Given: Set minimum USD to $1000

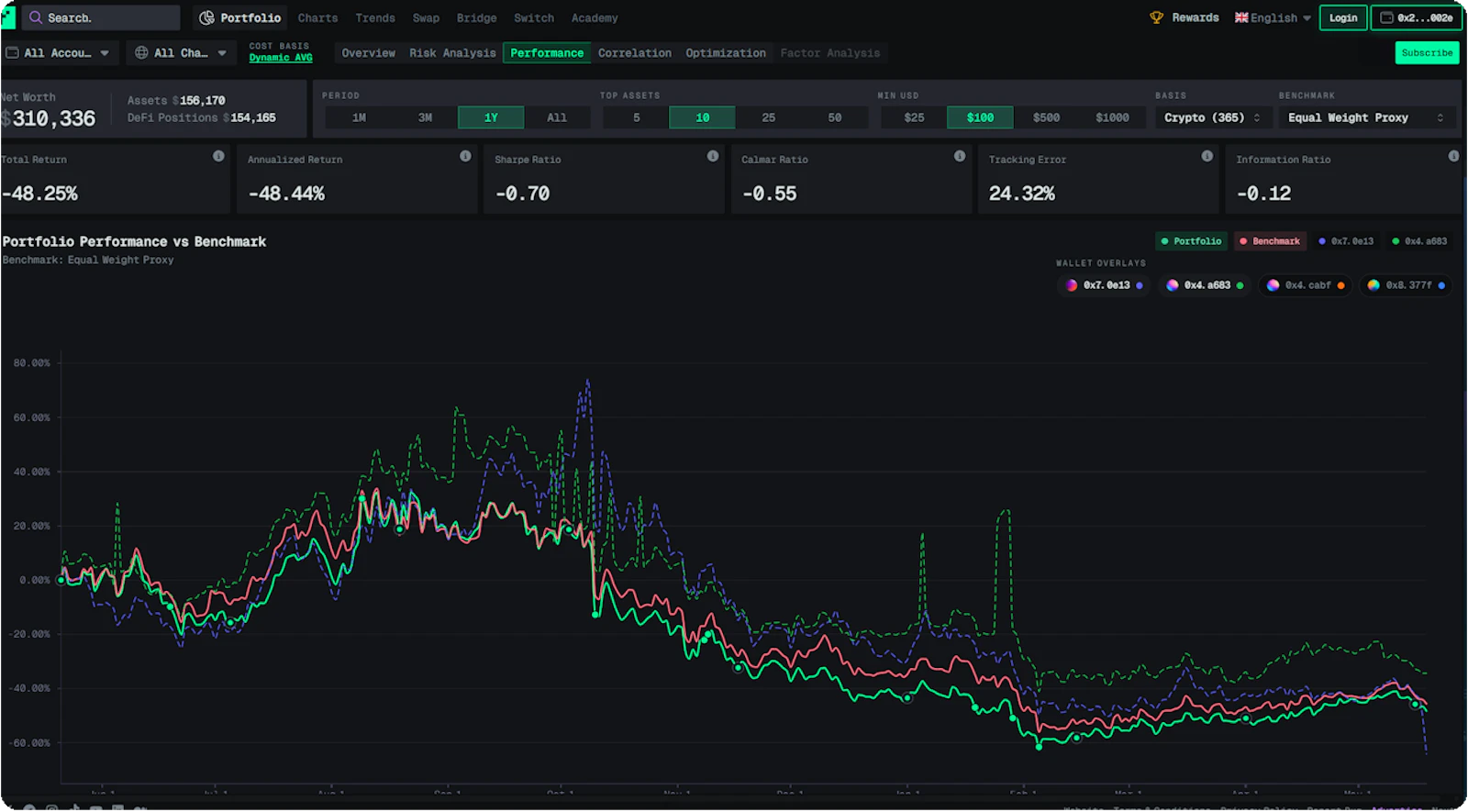Looking at the screenshot, I should [1112, 117].
